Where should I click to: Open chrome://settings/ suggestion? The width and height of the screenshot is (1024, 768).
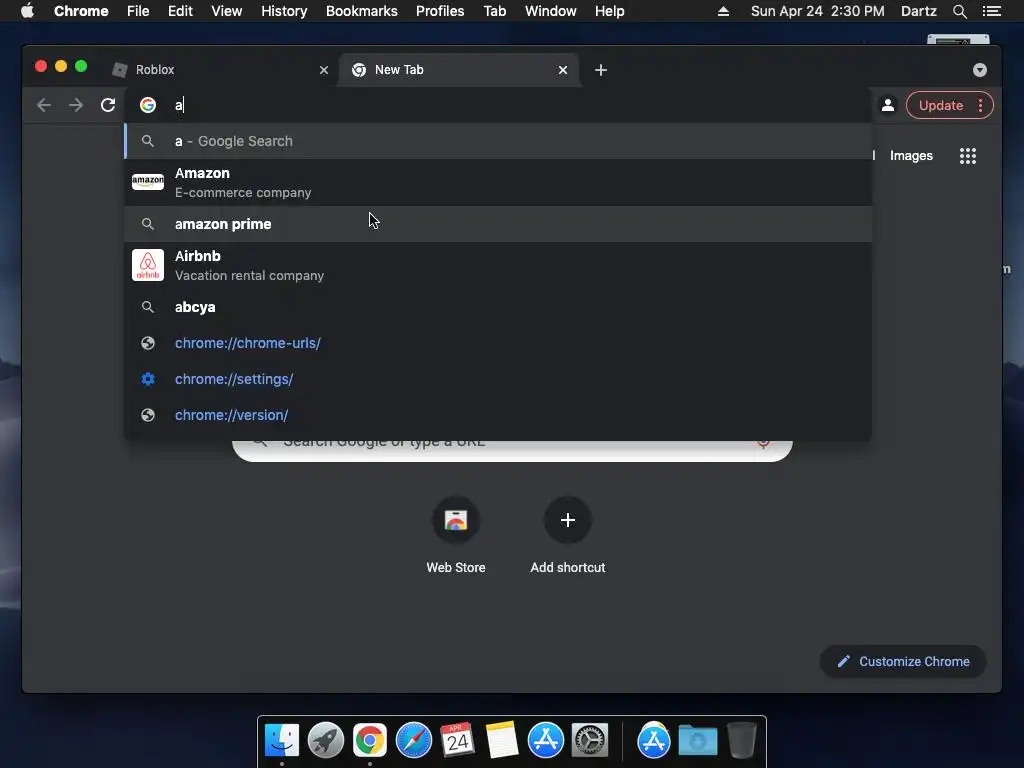(x=498, y=379)
